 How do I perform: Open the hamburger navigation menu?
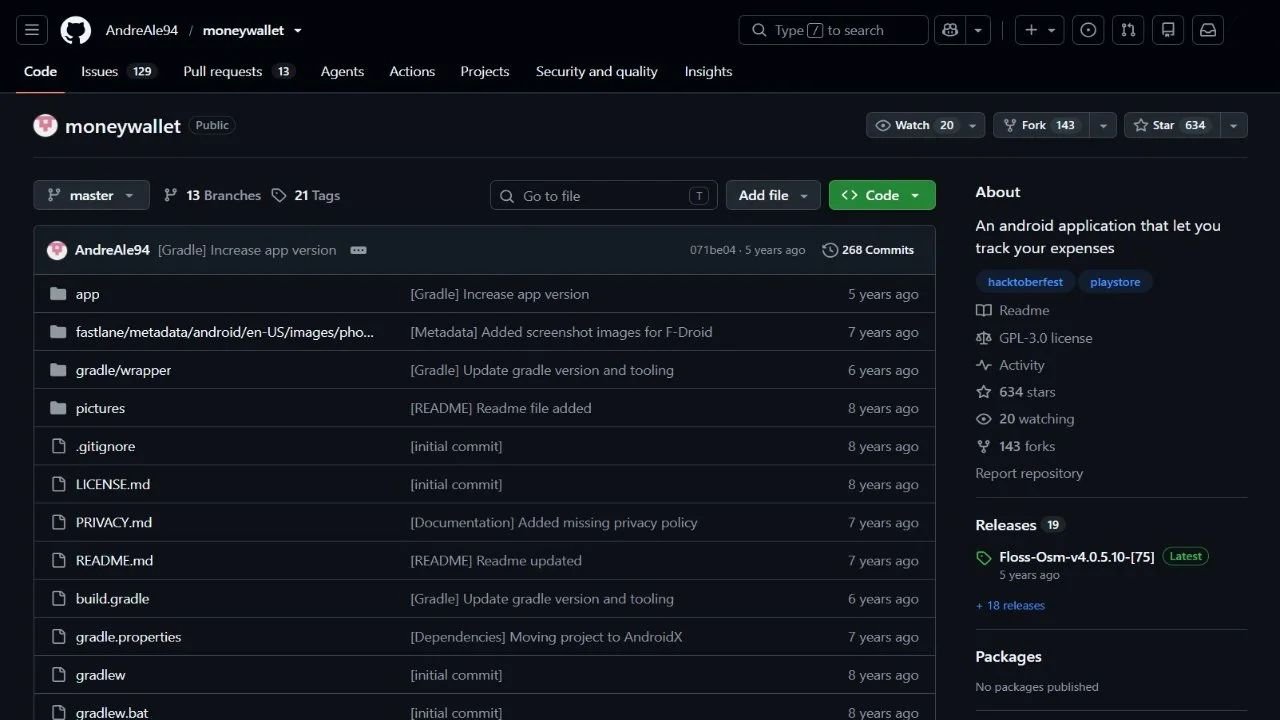(32, 30)
